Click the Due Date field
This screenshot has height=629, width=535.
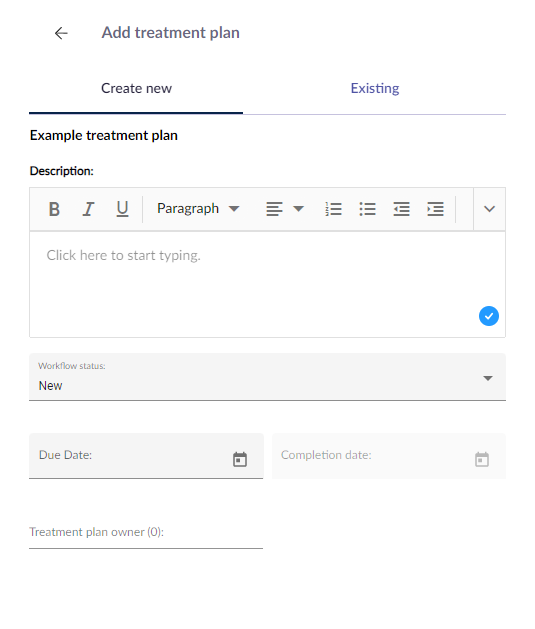point(146,456)
